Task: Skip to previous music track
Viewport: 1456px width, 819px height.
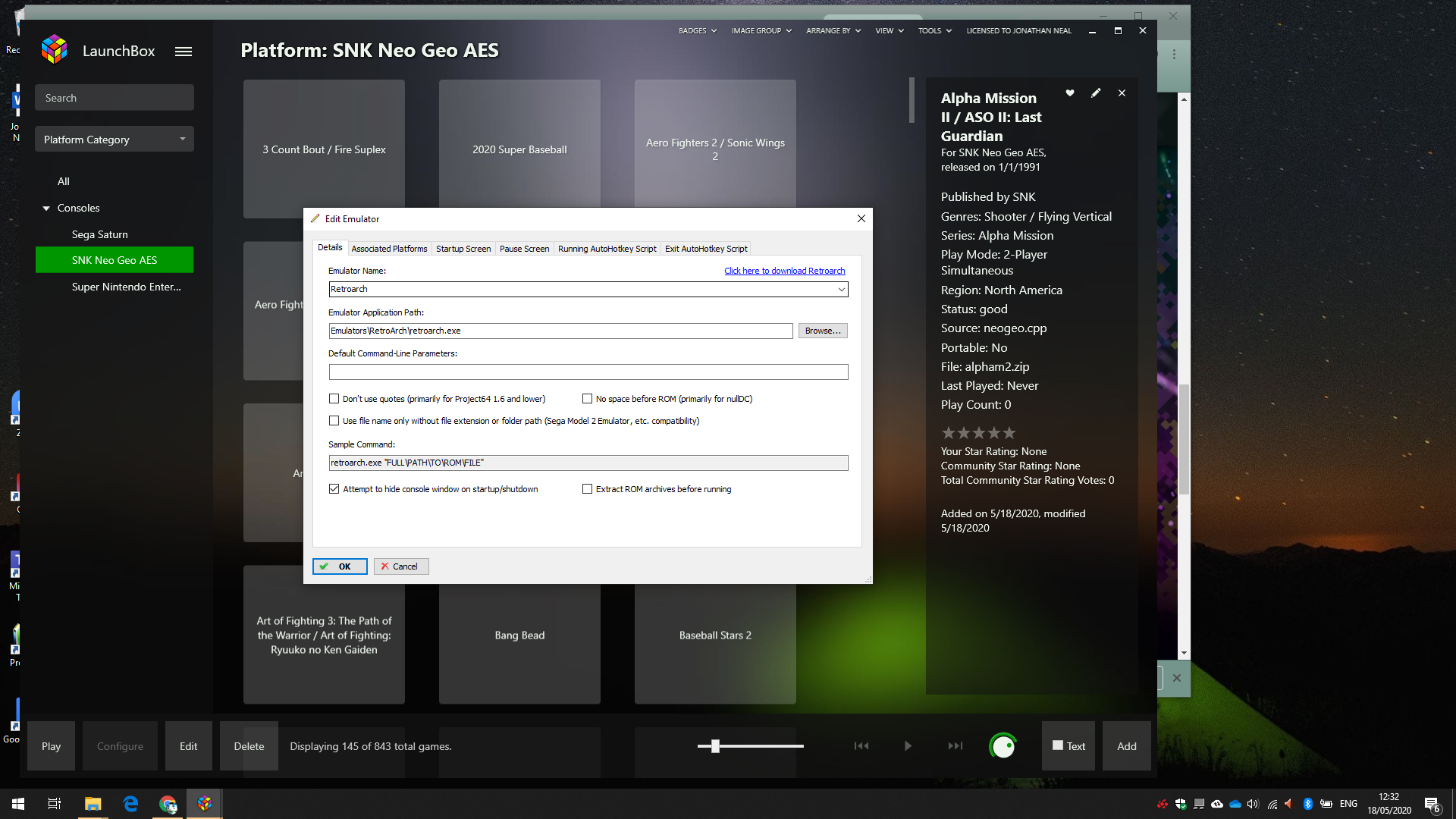Action: [861, 746]
